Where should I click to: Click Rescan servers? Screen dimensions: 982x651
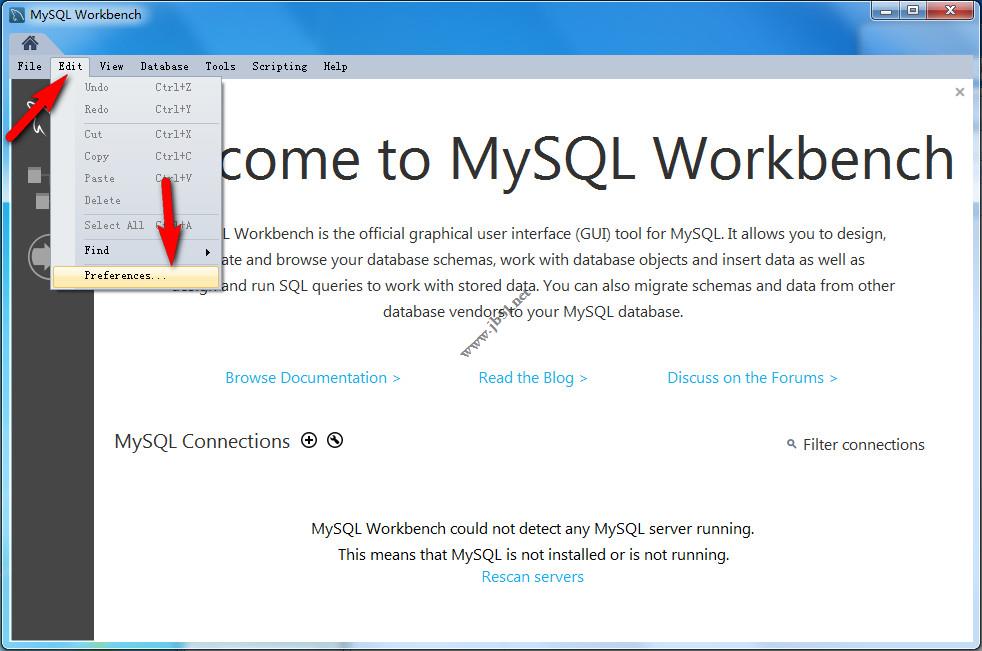[x=532, y=576]
